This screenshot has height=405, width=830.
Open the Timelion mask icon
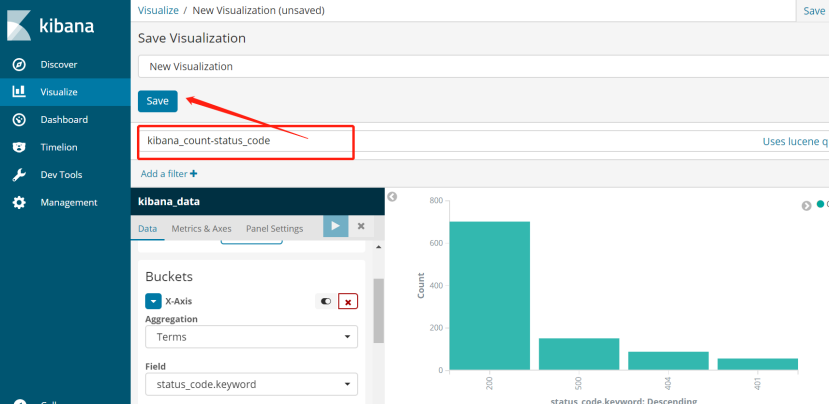coord(19,147)
